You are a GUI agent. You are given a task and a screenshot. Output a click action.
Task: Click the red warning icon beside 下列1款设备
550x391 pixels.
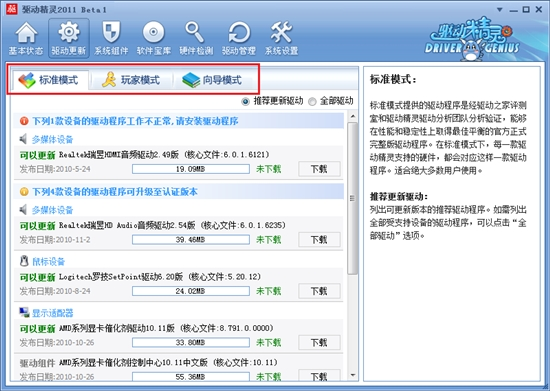click(x=24, y=121)
